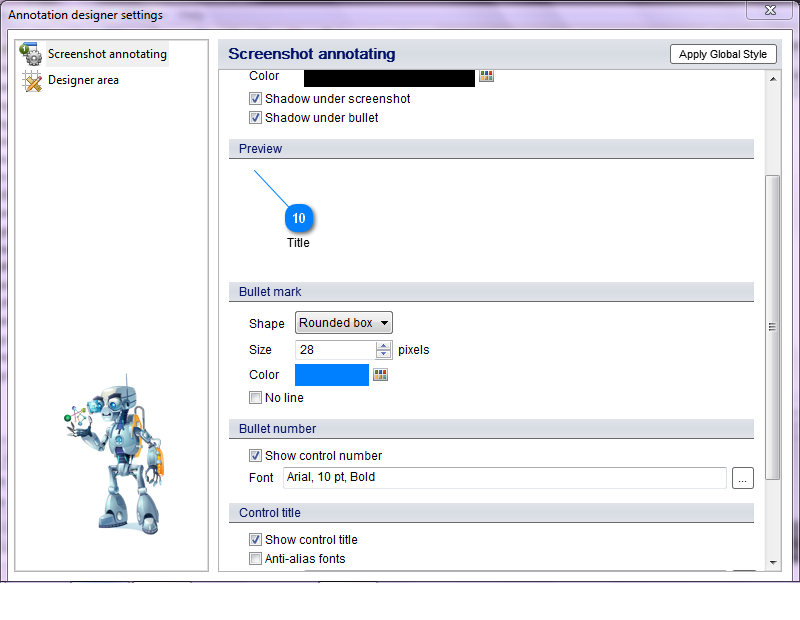Screen dimensions: 800x620
Task: Toggle Shadow under screenshot checkbox
Action: (x=255, y=98)
